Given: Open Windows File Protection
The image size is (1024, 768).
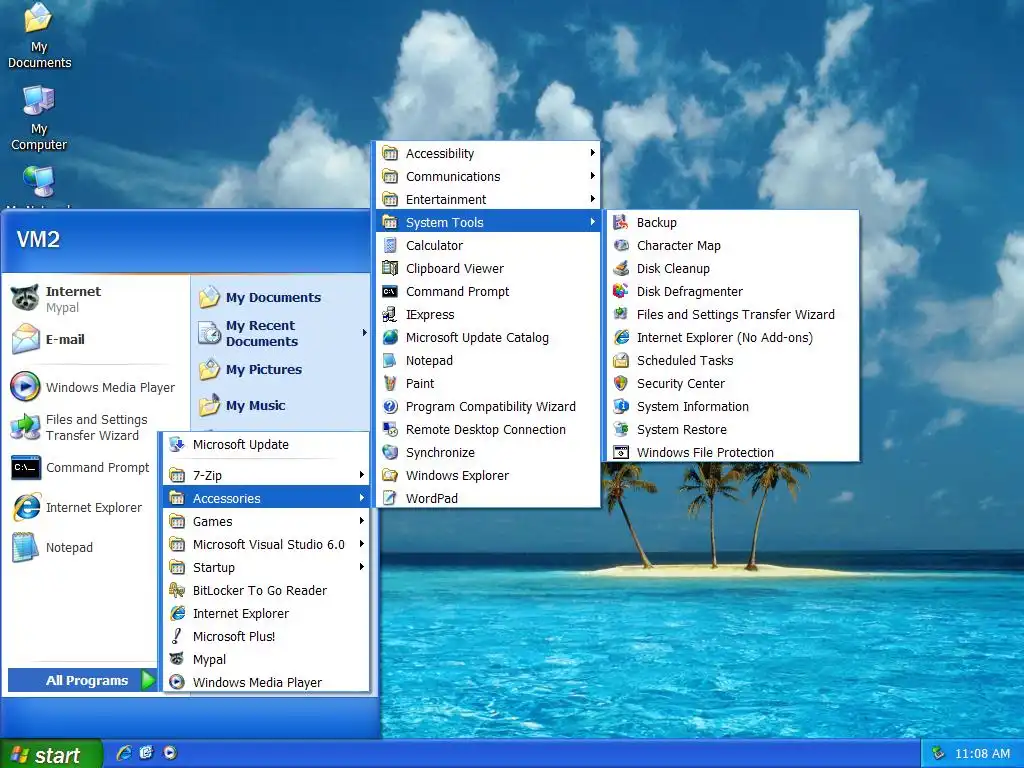Looking at the screenshot, I should 733,452.
